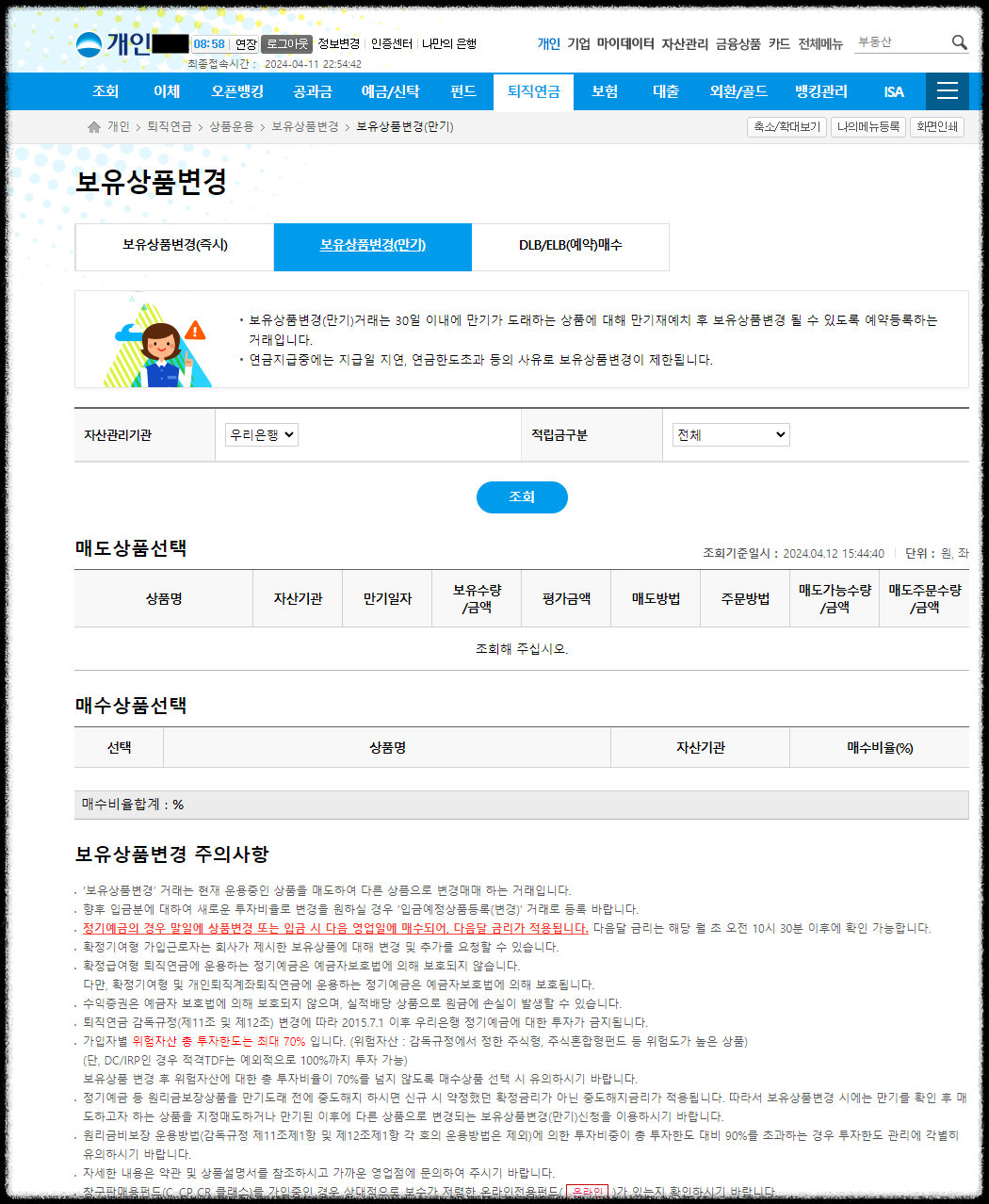Click 상품명 header in 매도상품선택 table

(164, 598)
